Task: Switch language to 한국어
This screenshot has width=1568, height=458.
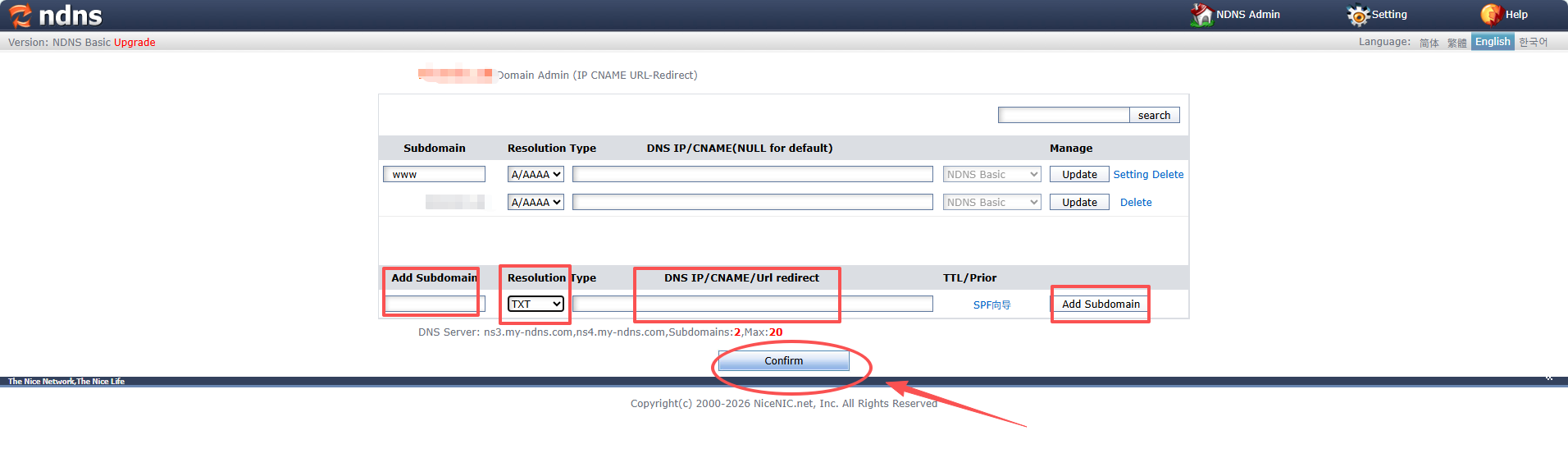Action: 1533,42
